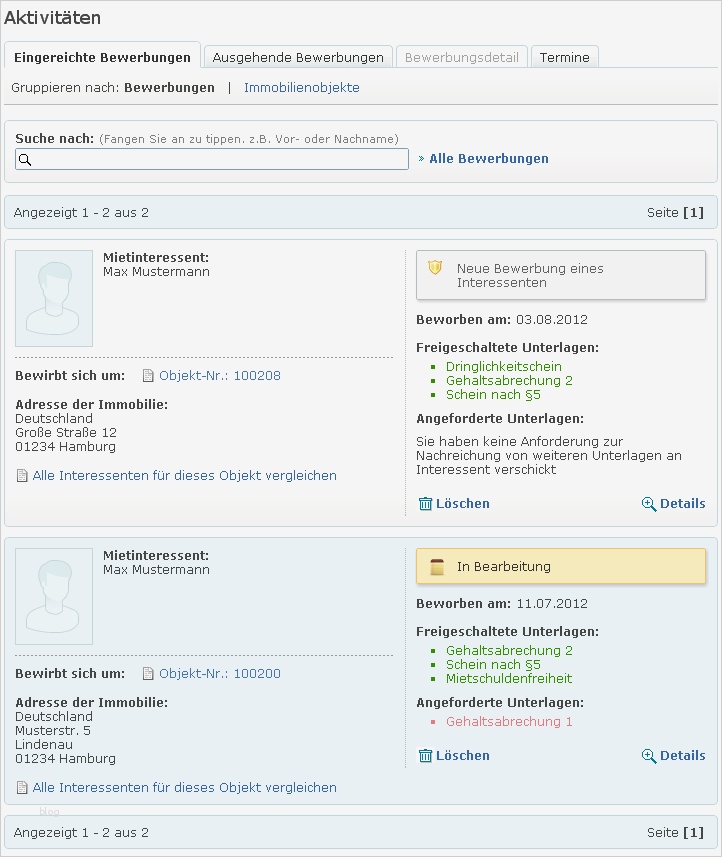Open the Termine tab
Viewport: 722px width, 857px height.
click(x=565, y=57)
